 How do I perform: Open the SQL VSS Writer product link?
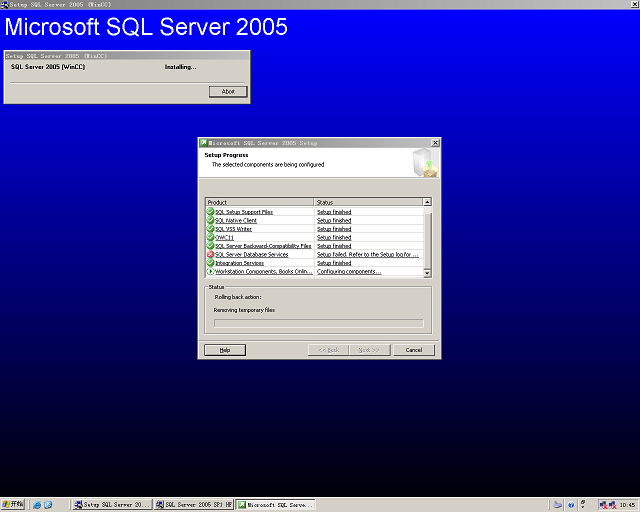[233, 229]
